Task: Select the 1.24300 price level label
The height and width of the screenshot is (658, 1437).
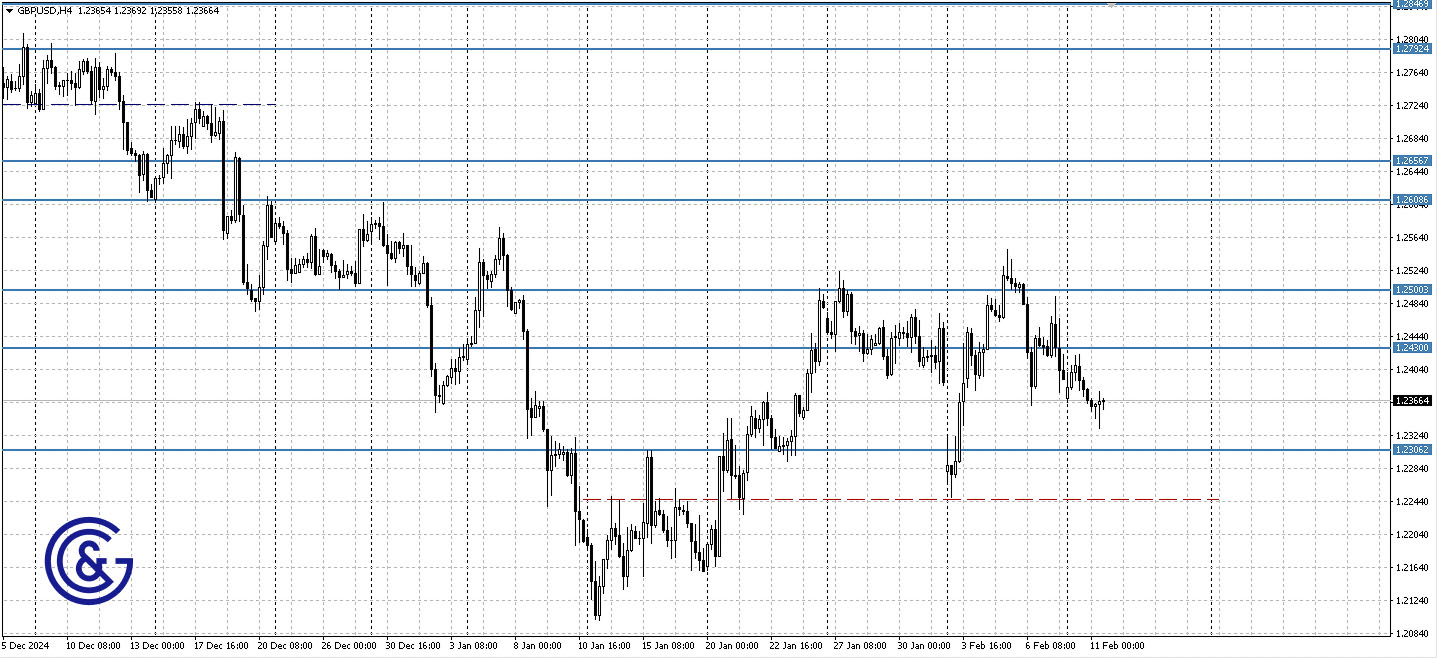Action: 1411,347
